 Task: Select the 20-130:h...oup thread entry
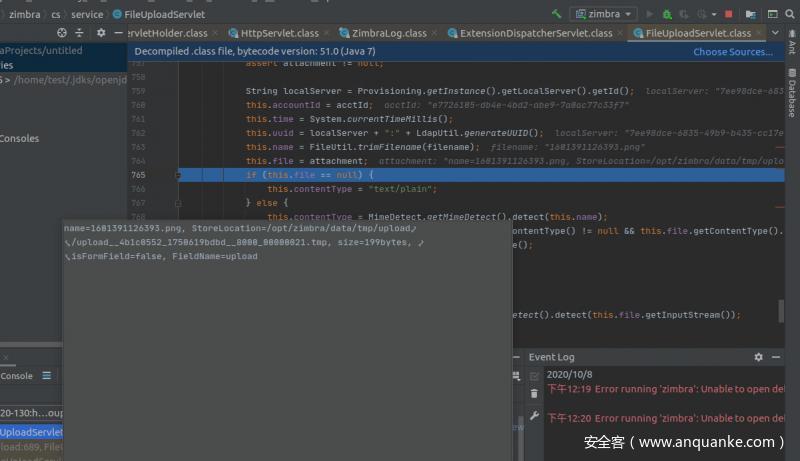coord(31,413)
